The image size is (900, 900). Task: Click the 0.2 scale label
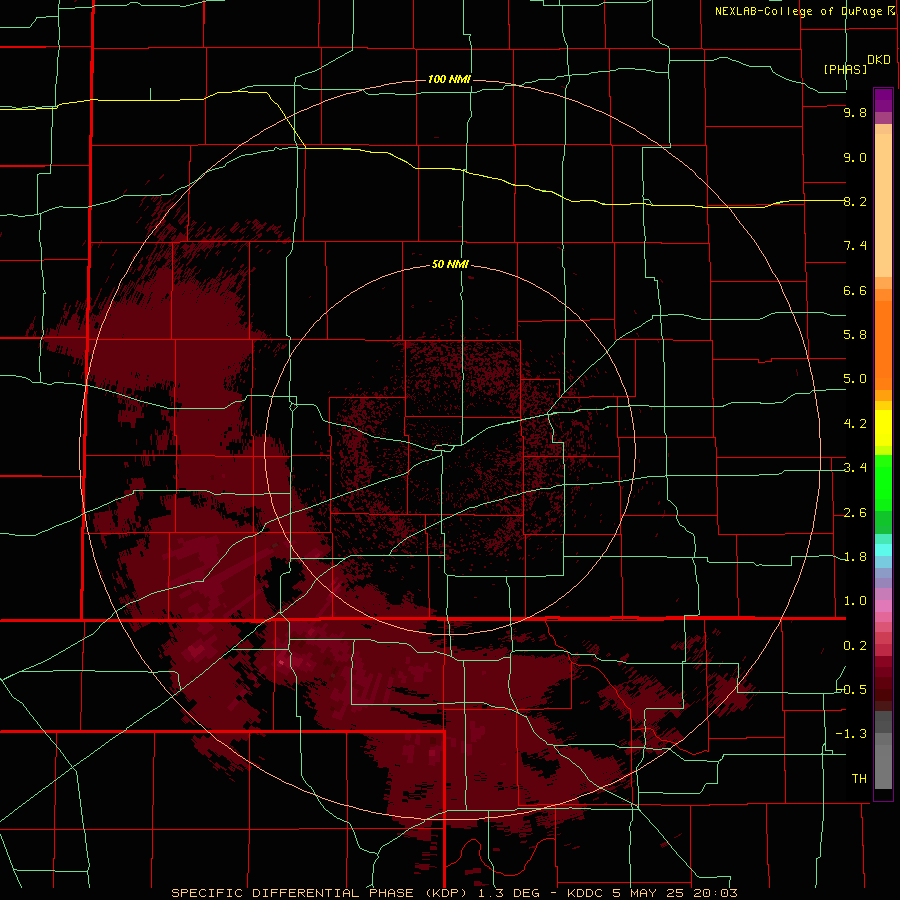click(x=855, y=646)
